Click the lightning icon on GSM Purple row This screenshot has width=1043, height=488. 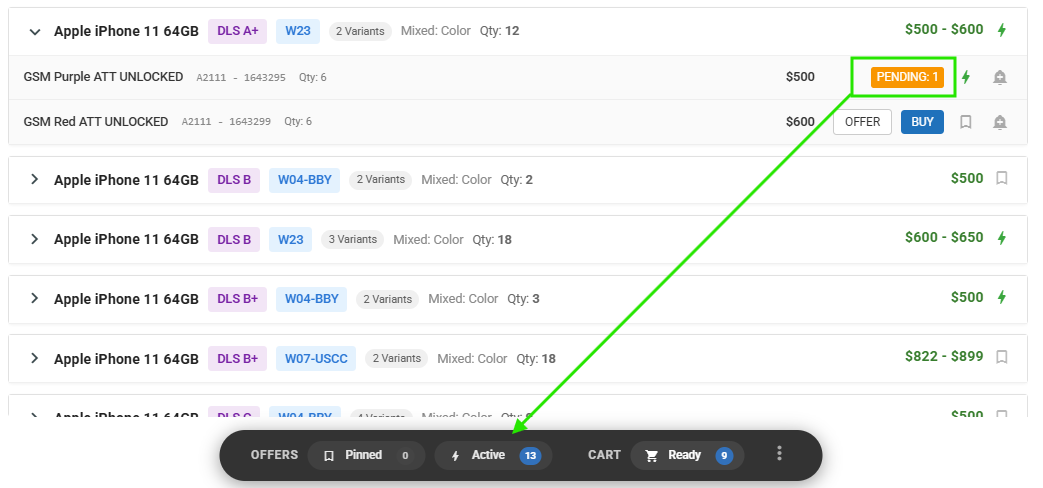pyautogui.click(x=966, y=77)
